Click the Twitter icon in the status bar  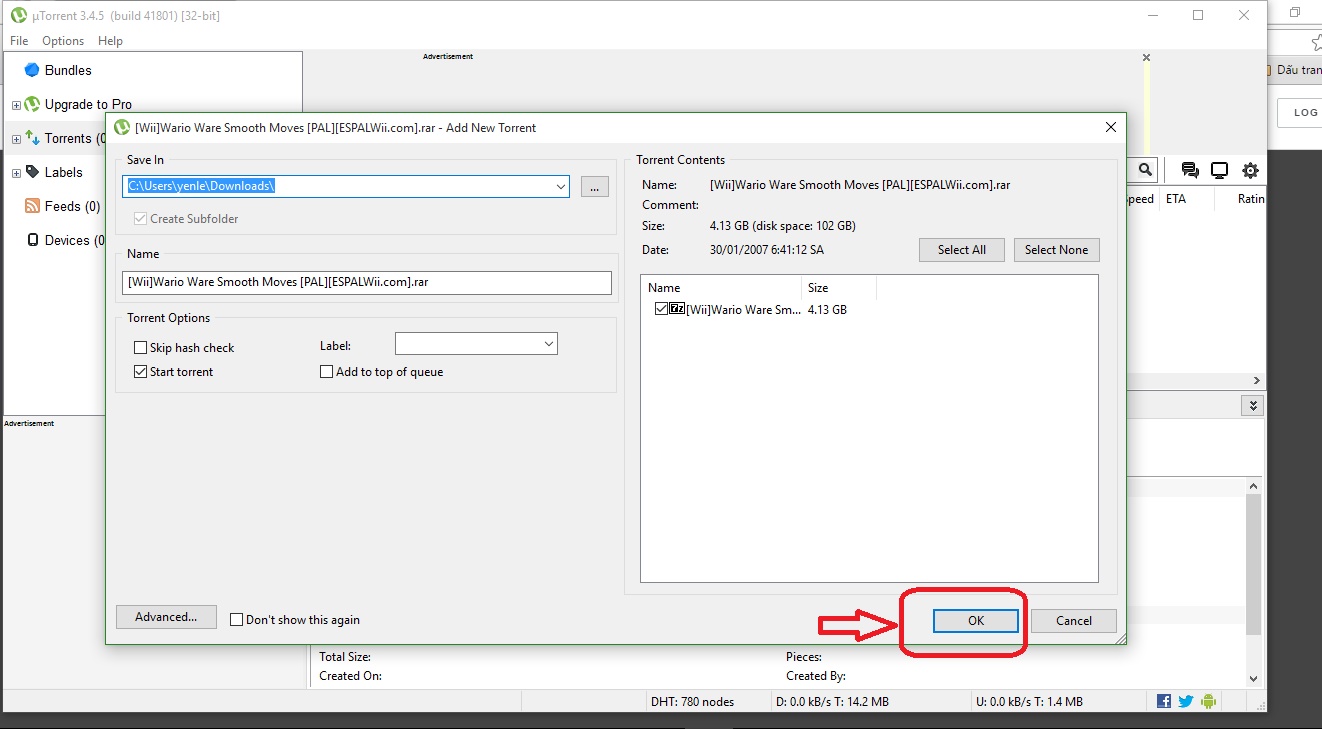(x=1185, y=701)
